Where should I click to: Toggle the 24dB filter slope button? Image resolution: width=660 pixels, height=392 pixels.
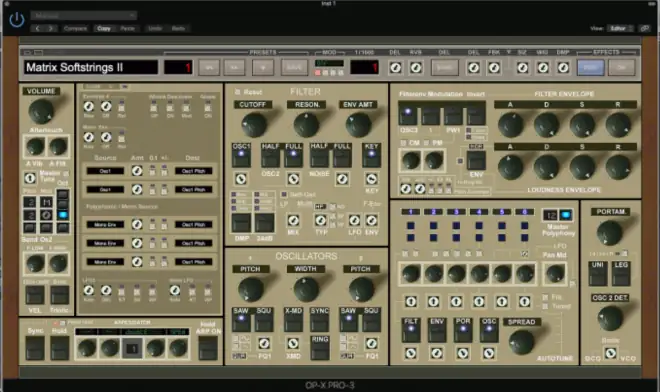pyautogui.click(x=264, y=223)
